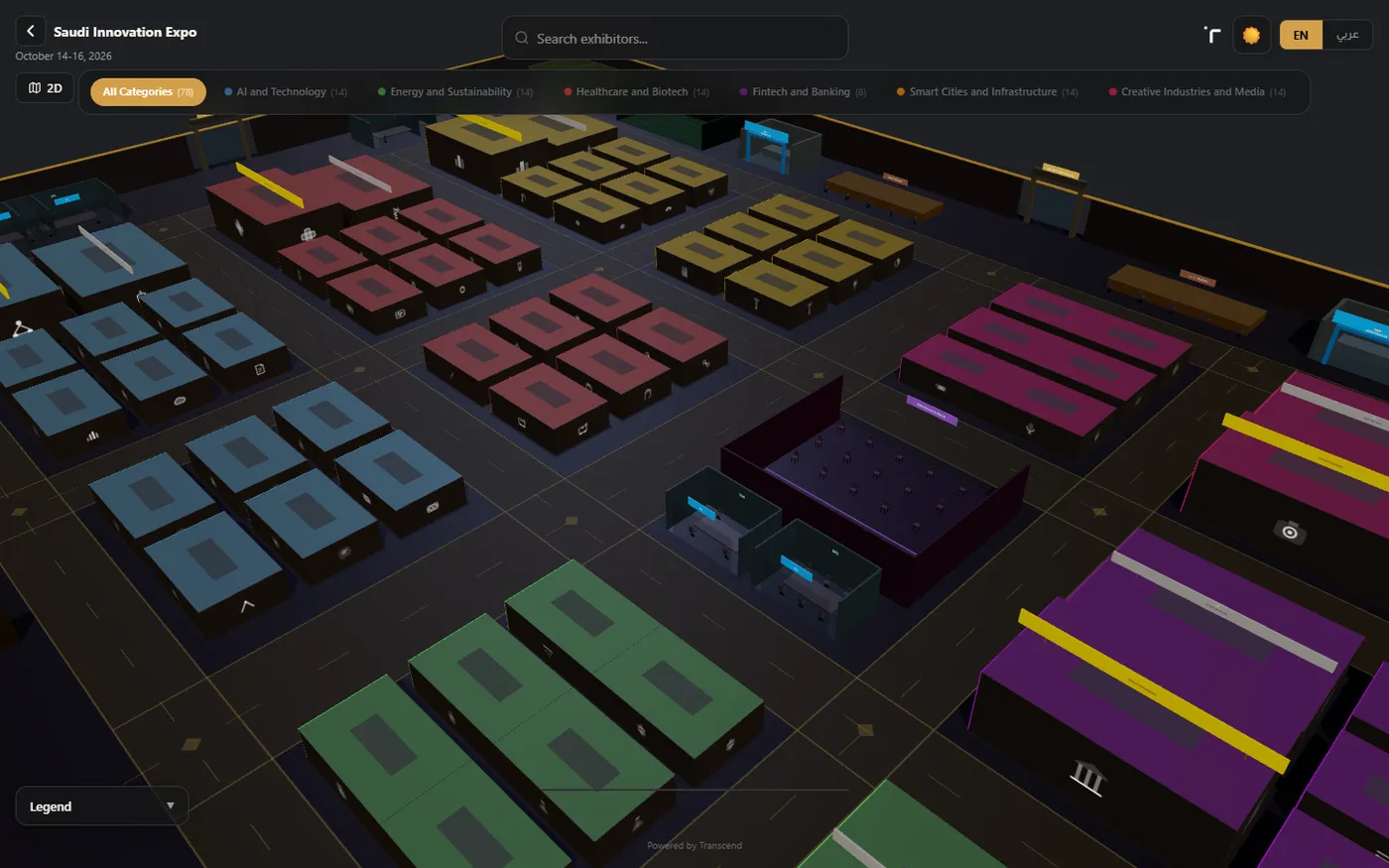Select the bank building icon on the purple booth

(x=1086, y=777)
